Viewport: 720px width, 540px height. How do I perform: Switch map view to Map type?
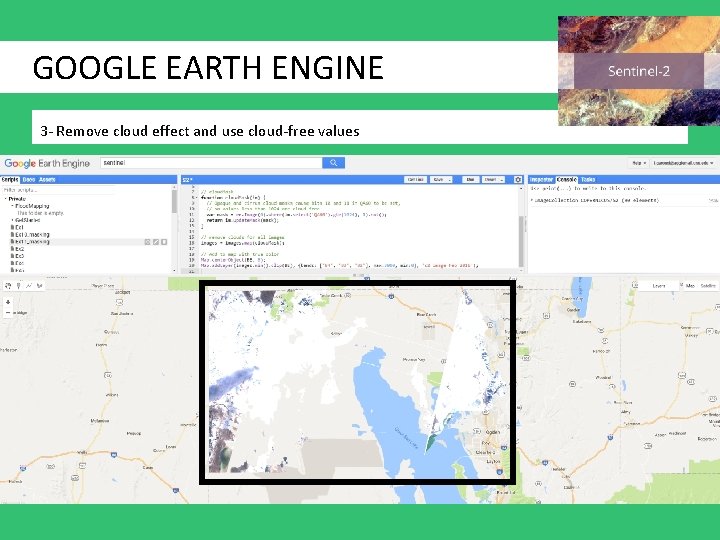tap(690, 286)
